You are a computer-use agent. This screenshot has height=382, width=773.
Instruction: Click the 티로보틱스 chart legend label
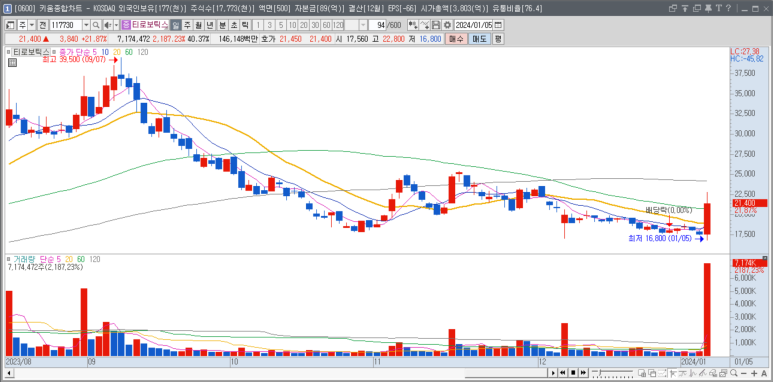click(31, 52)
